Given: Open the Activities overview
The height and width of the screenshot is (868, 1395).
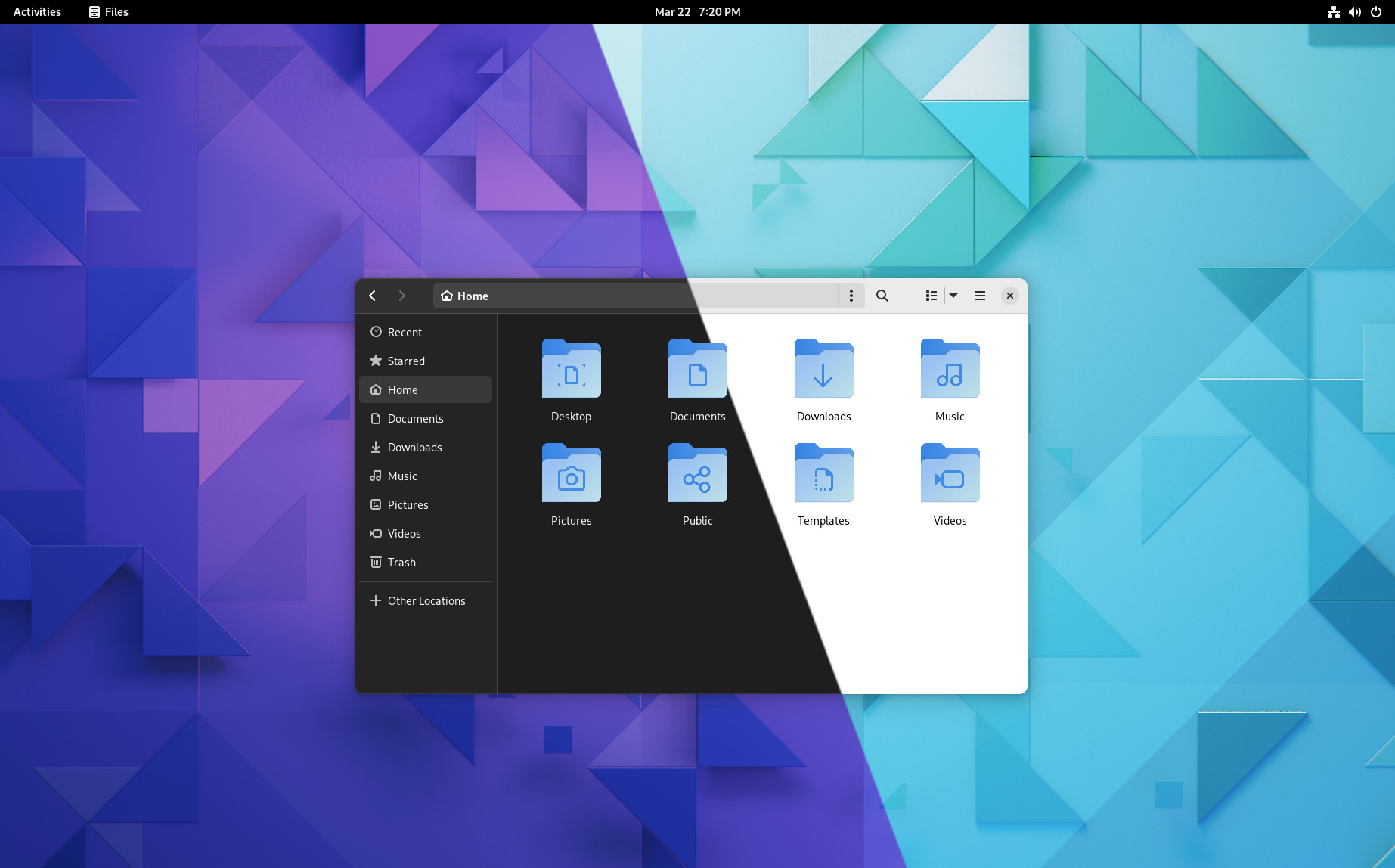Looking at the screenshot, I should pos(37,12).
